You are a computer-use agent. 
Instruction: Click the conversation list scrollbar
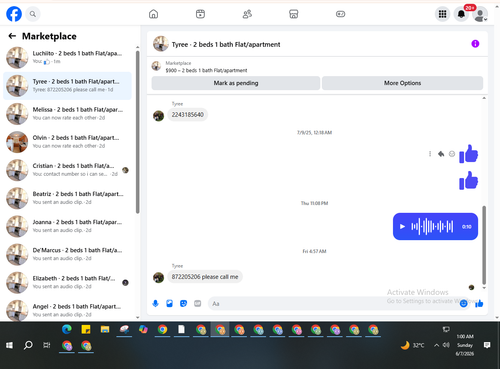point(137,132)
